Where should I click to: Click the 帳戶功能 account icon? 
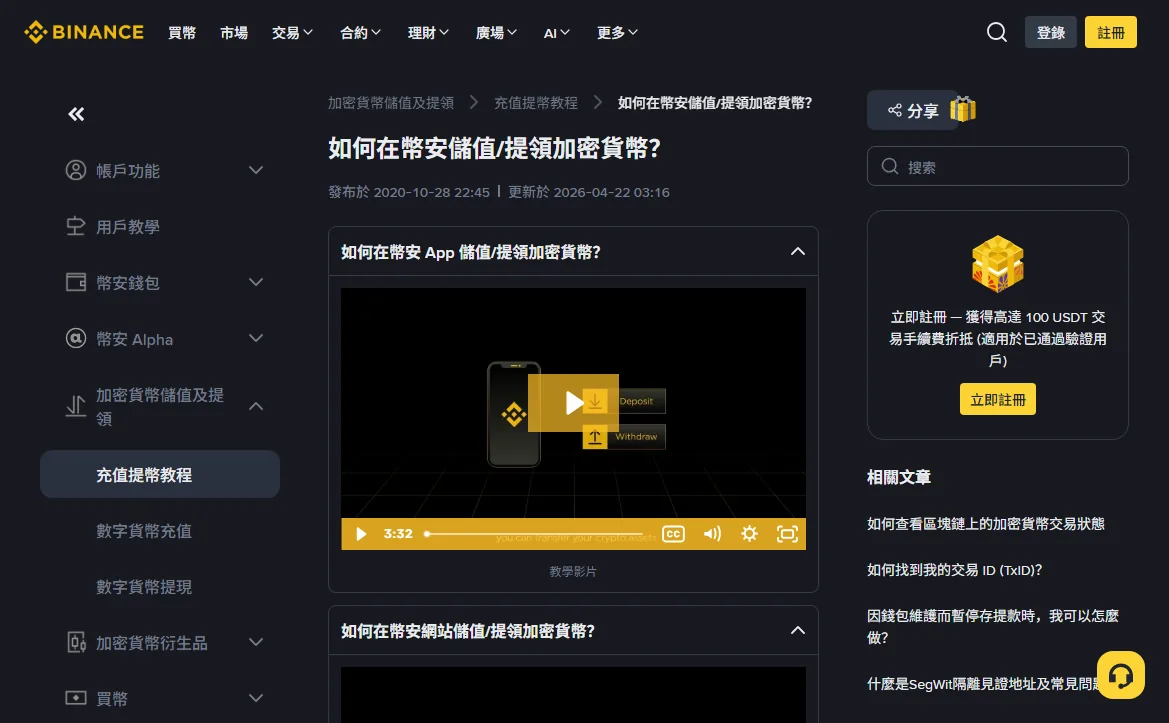[76, 171]
